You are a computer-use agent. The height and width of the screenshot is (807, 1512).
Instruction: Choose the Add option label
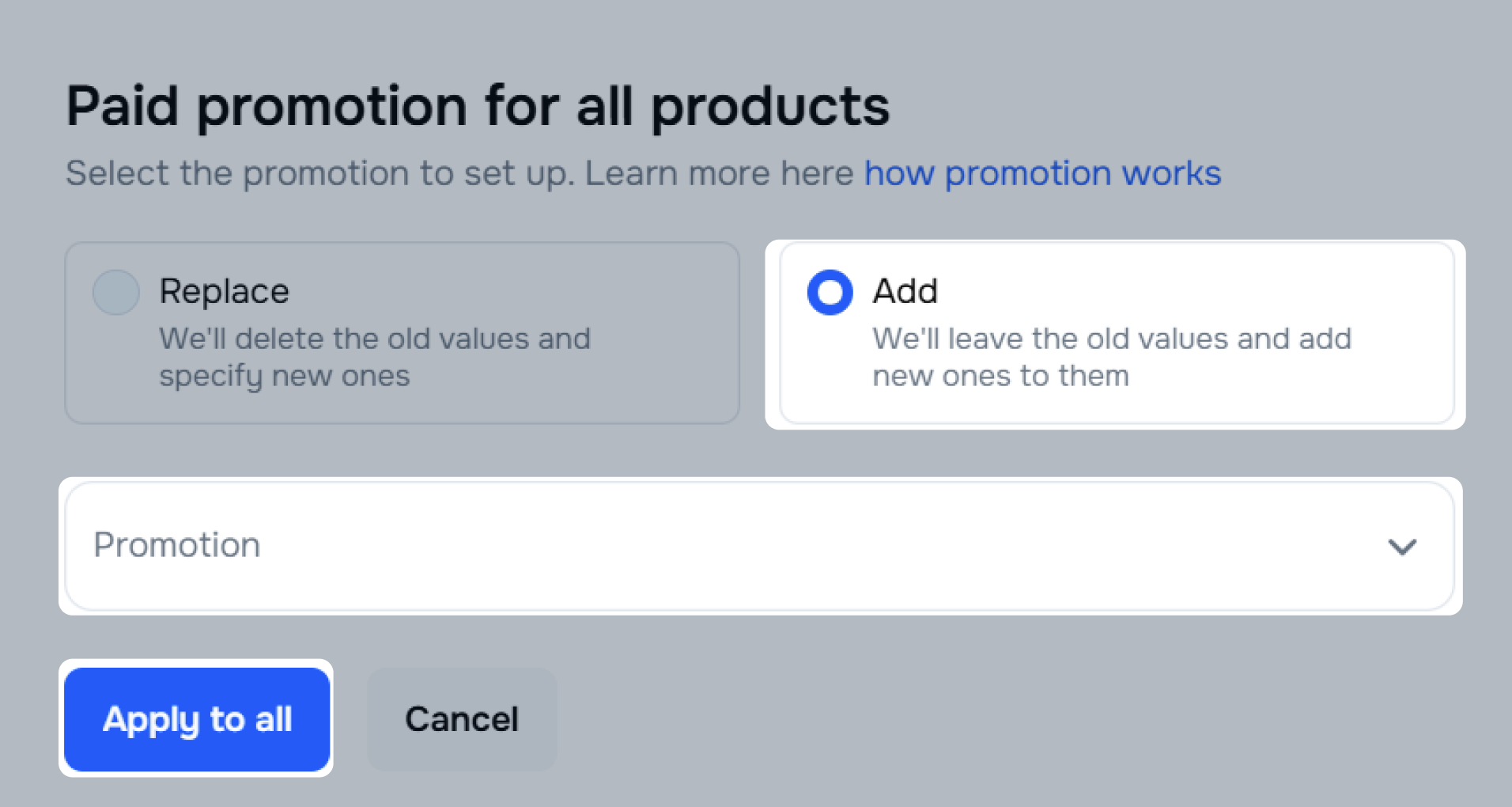coord(905,291)
